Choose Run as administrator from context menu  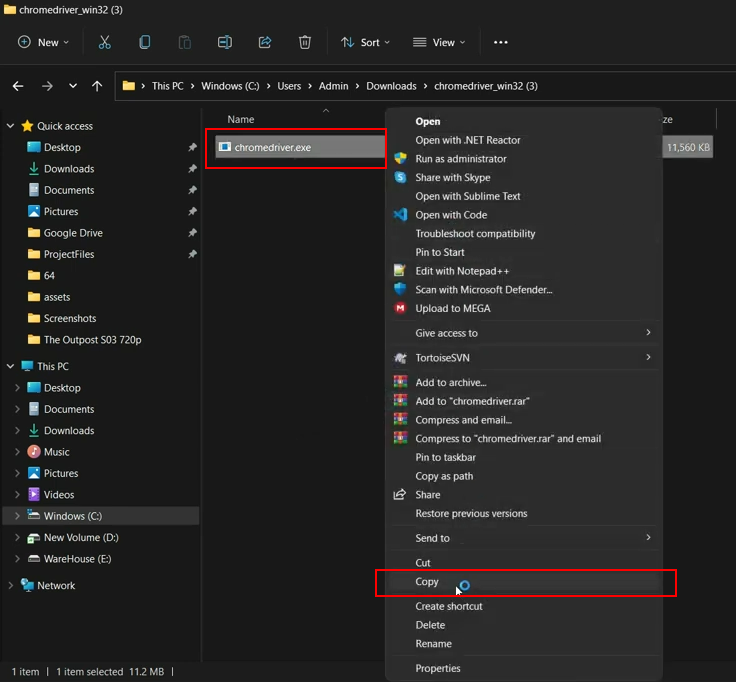(460, 159)
